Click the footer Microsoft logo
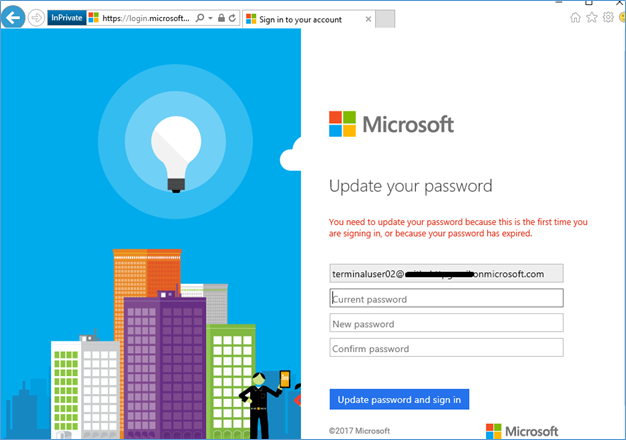Screen dimensions: 626x440 click(x=522, y=431)
